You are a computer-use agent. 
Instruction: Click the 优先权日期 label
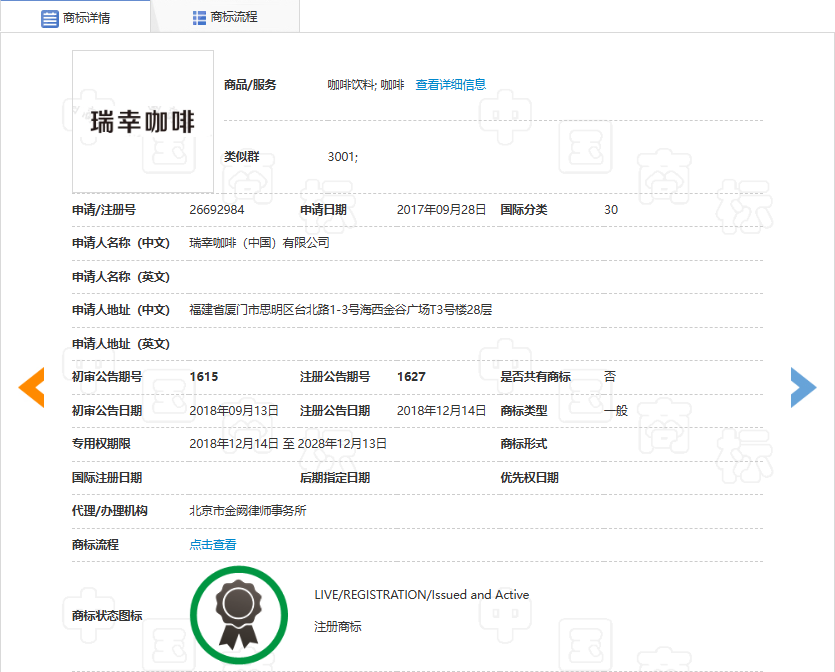[529, 478]
